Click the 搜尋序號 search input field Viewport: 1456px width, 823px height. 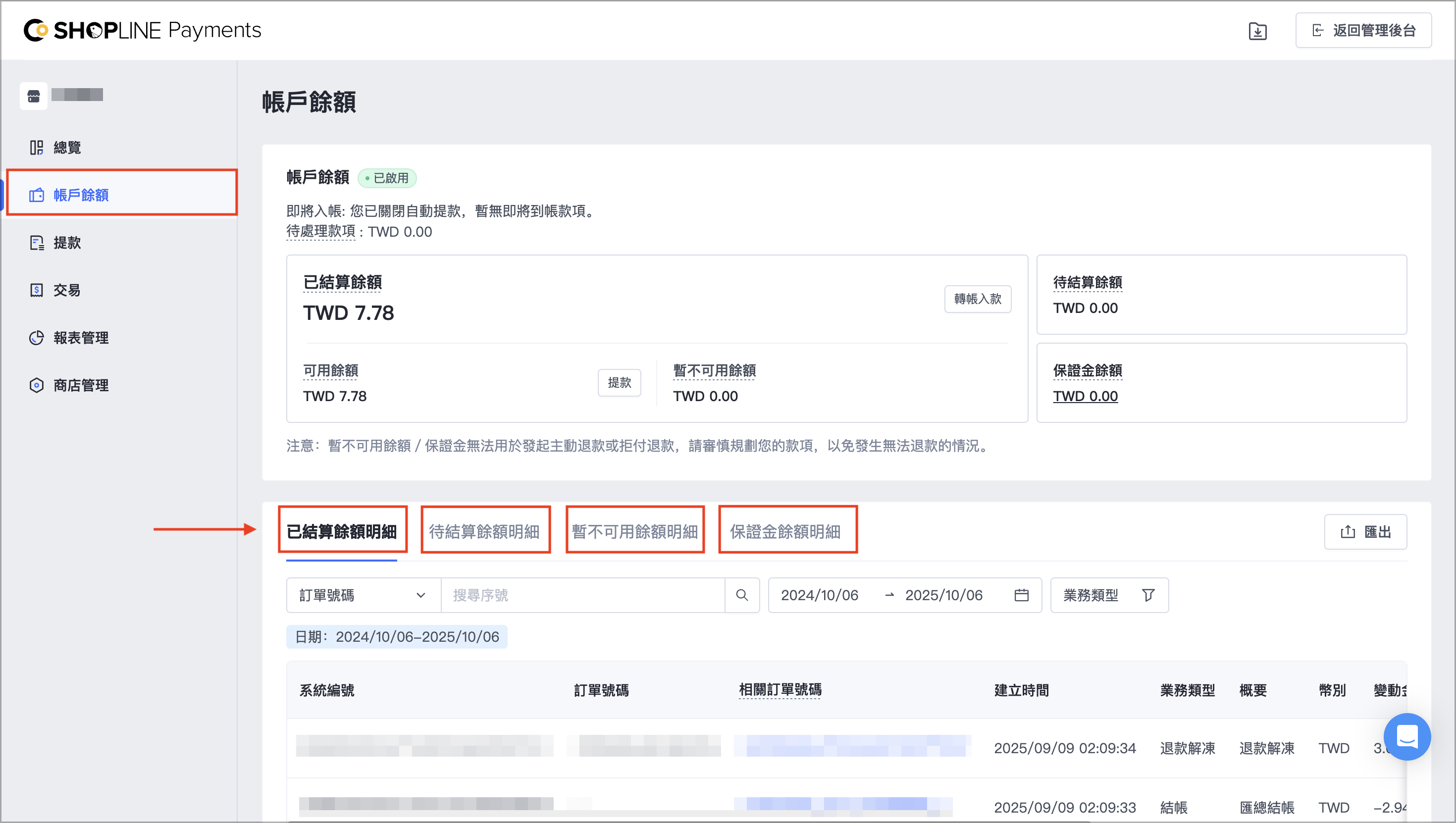pyautogui.click(x=582, y=595)
